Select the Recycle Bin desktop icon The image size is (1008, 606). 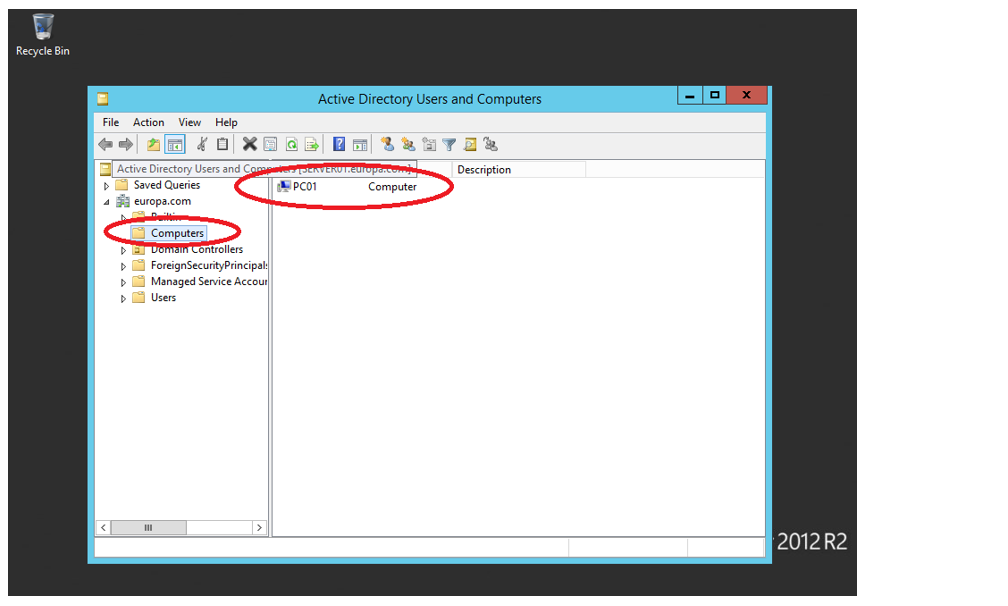point(42,35)
